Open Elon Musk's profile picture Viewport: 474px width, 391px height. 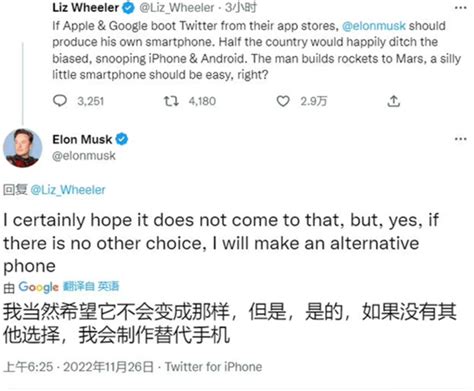23,148
